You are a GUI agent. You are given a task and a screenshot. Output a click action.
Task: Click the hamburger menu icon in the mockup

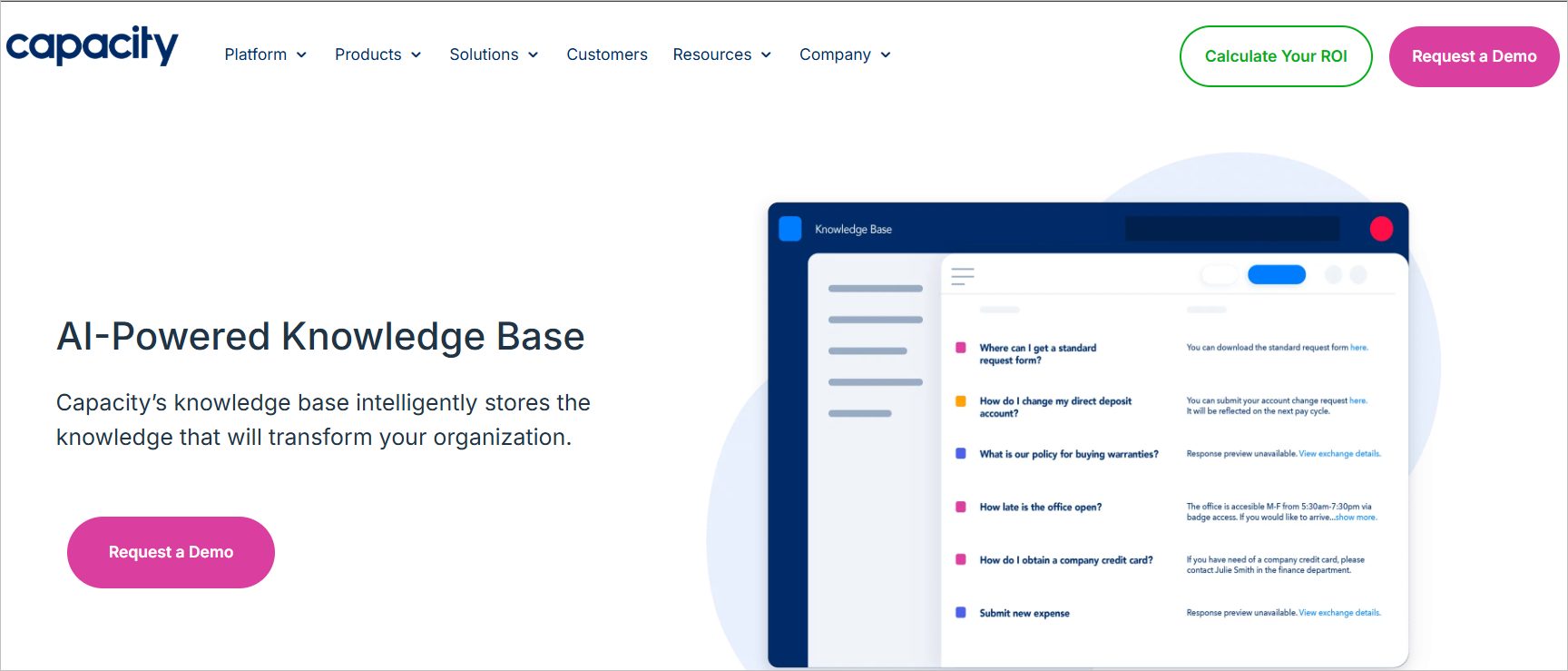click(963, 276)
